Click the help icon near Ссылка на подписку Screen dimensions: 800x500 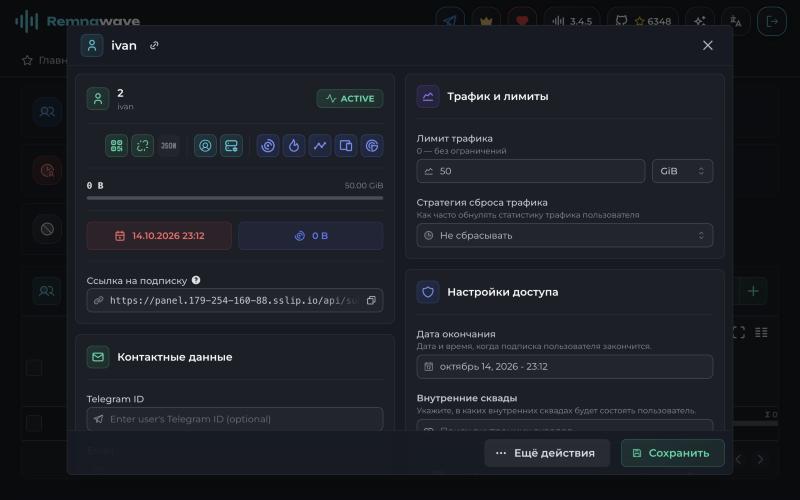click(196, 280)
